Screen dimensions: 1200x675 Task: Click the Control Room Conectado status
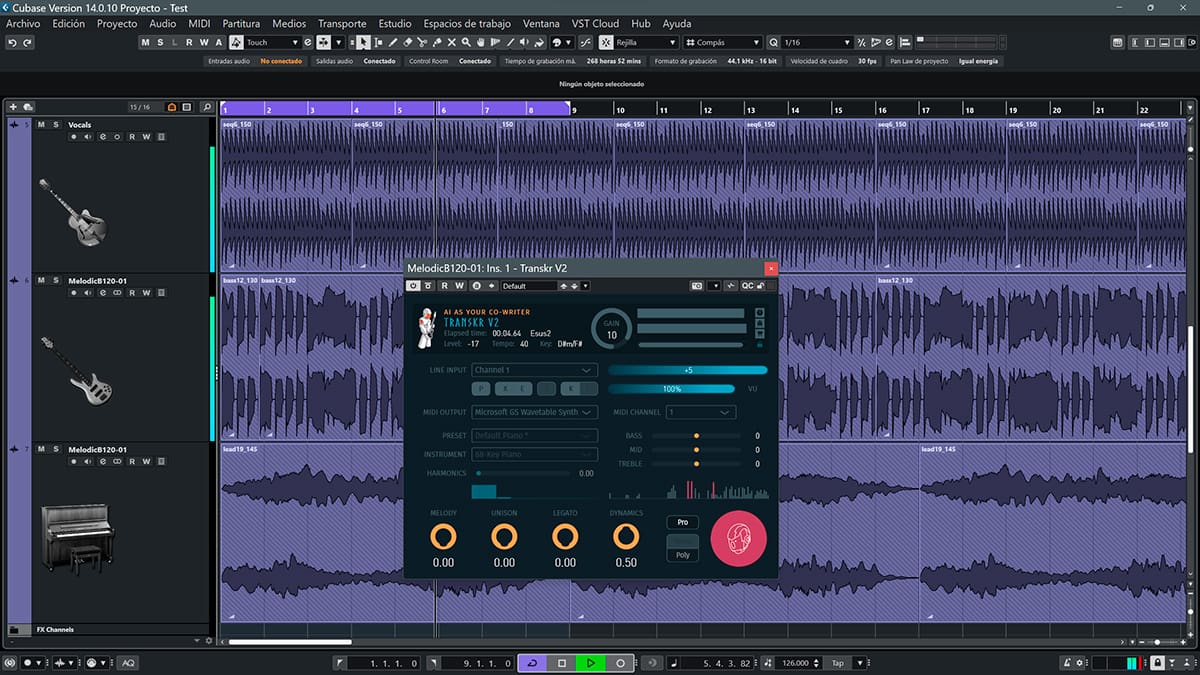(x=450, y=61)
